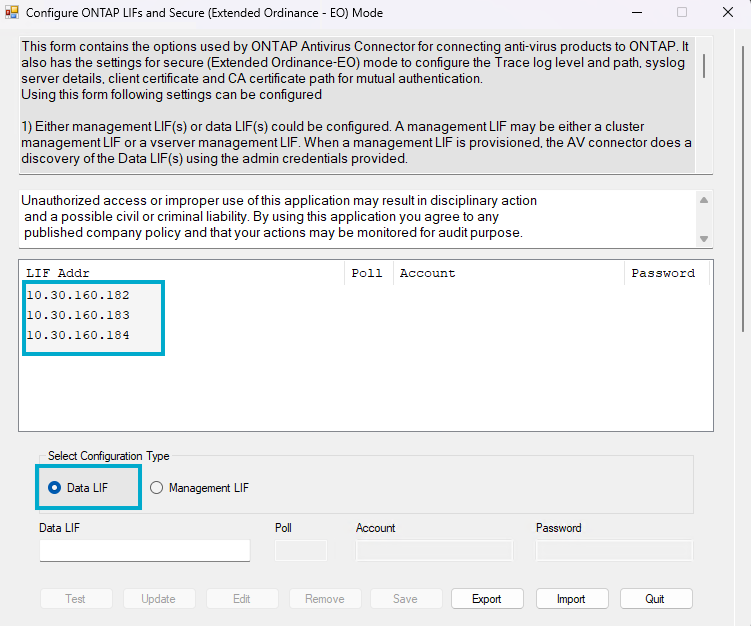Click the application icon in the title bar
The image size is (751, 626).
[12, 13]
